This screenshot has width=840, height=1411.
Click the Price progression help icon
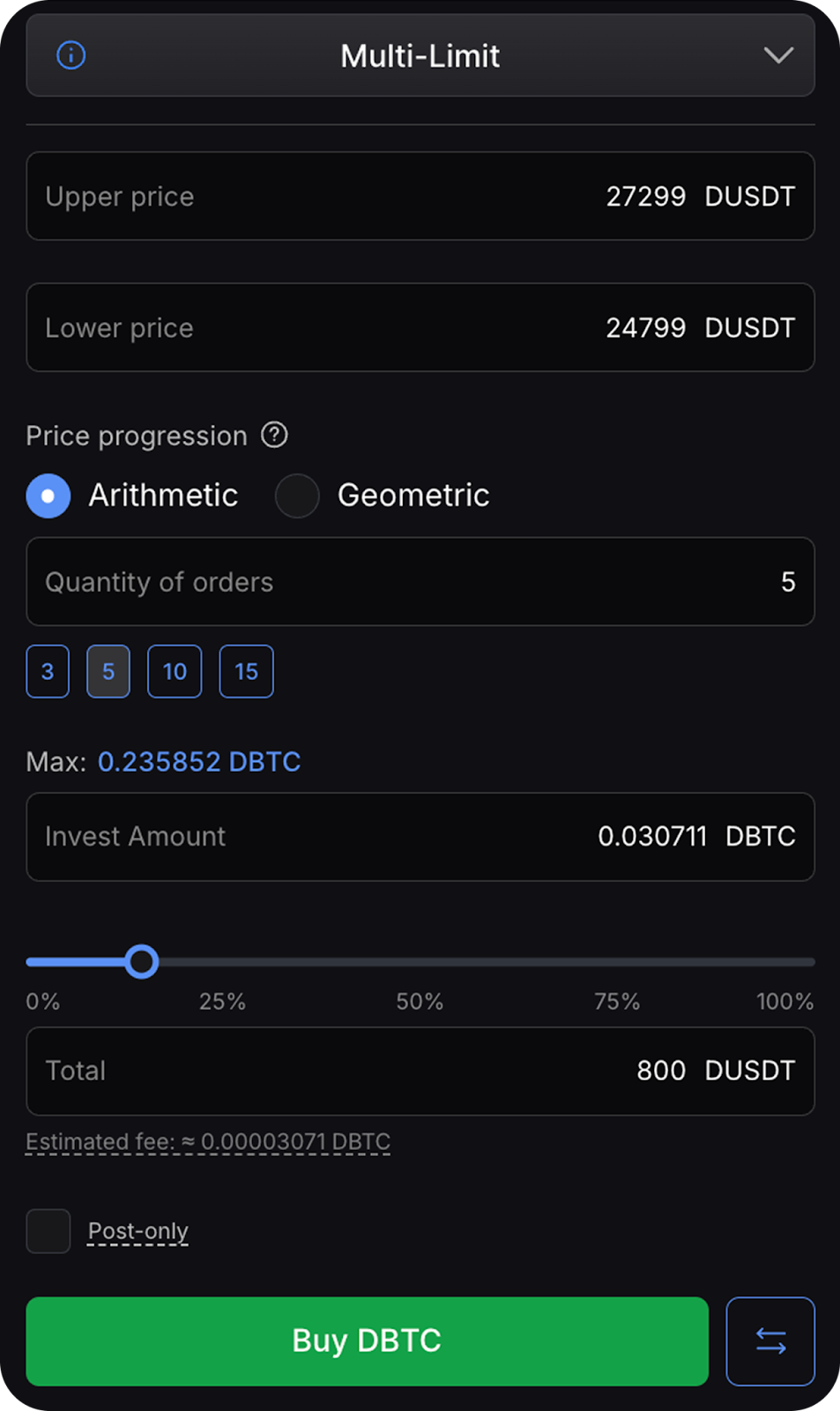pos(274,435)
